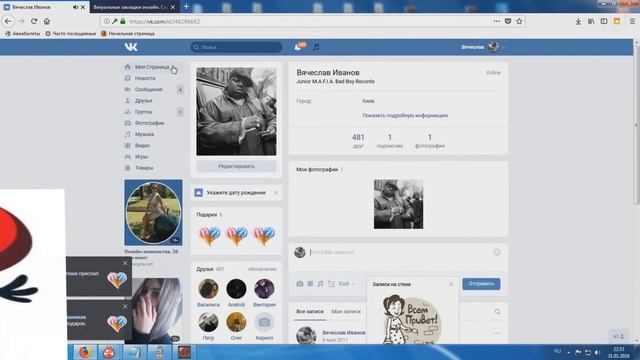
Task: Go to the browser Home icon
Action: tap(47, 21)
